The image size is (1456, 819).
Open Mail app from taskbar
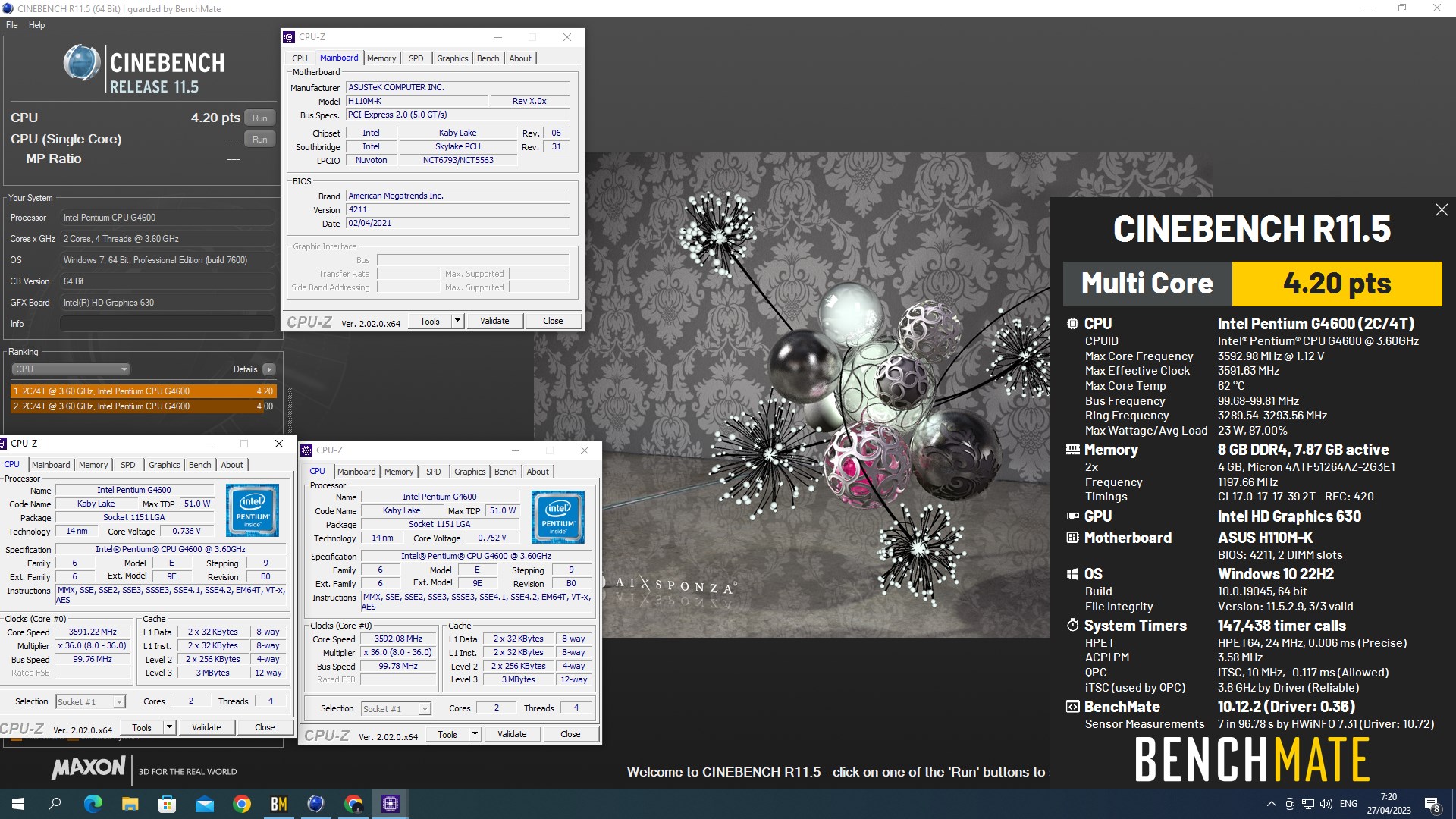click(204, 804)
